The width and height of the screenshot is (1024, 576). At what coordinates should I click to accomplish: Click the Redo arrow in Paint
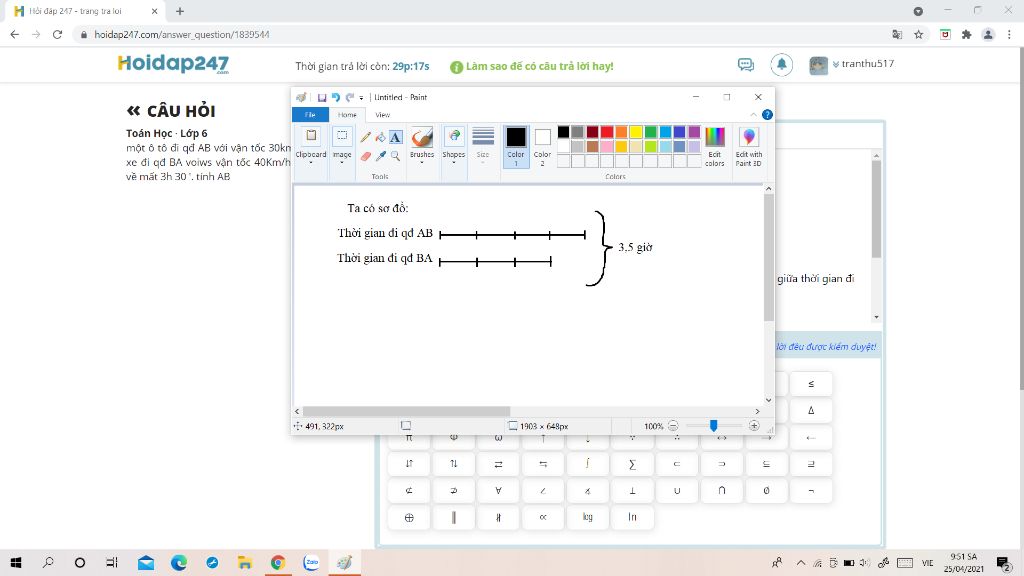coord(349,97)
